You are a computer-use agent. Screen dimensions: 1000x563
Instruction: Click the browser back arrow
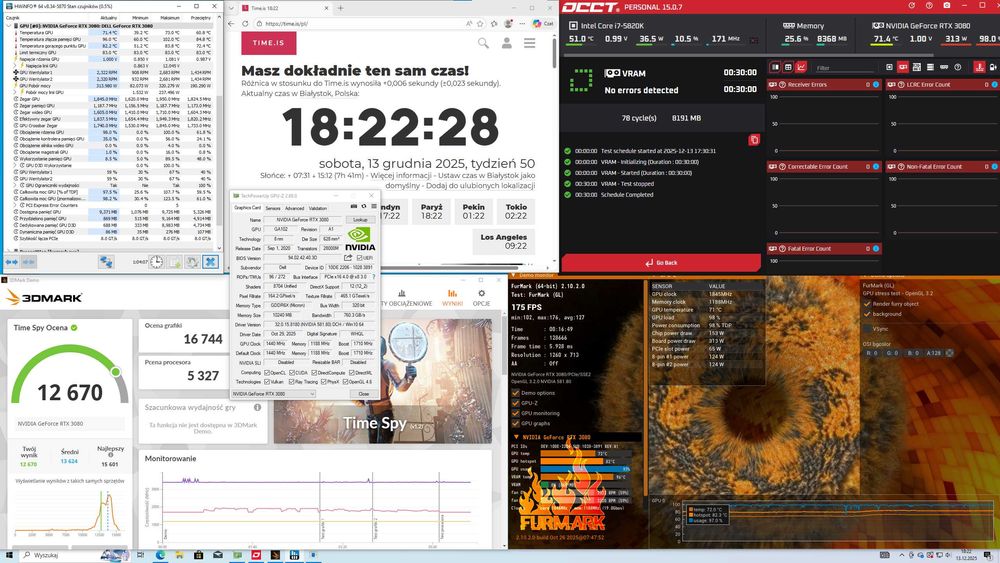(232, 24)
